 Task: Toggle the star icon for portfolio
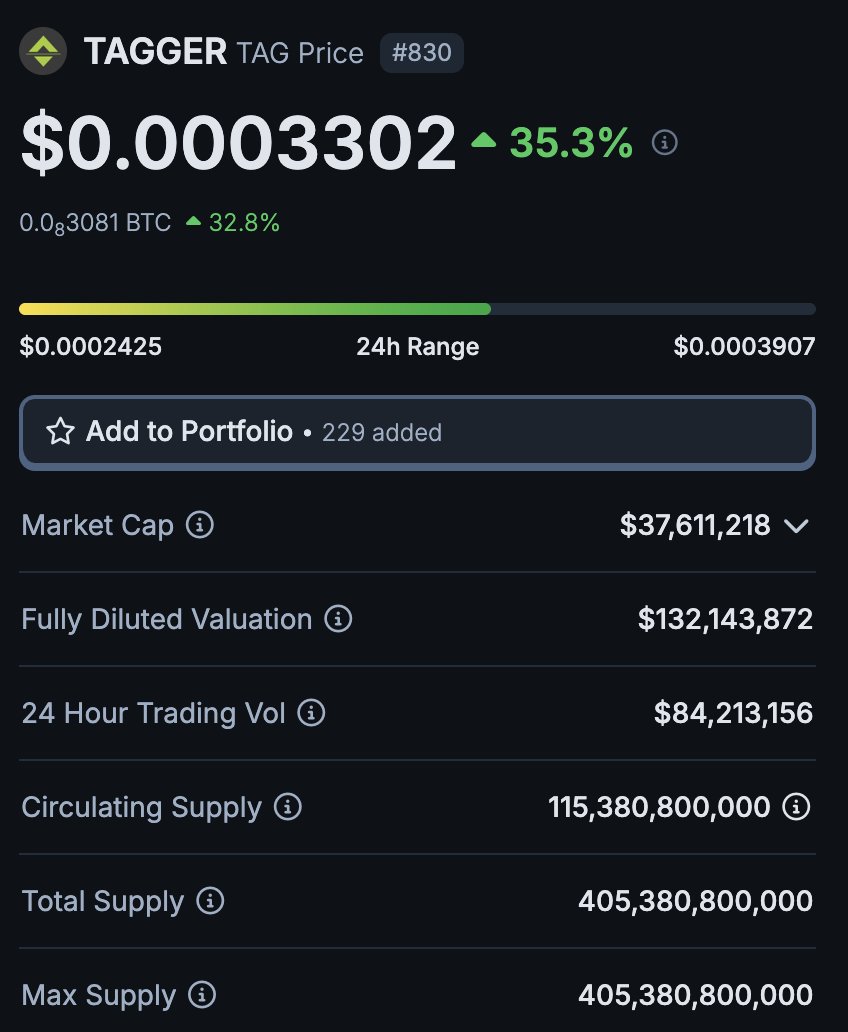(x=60, y=432)
